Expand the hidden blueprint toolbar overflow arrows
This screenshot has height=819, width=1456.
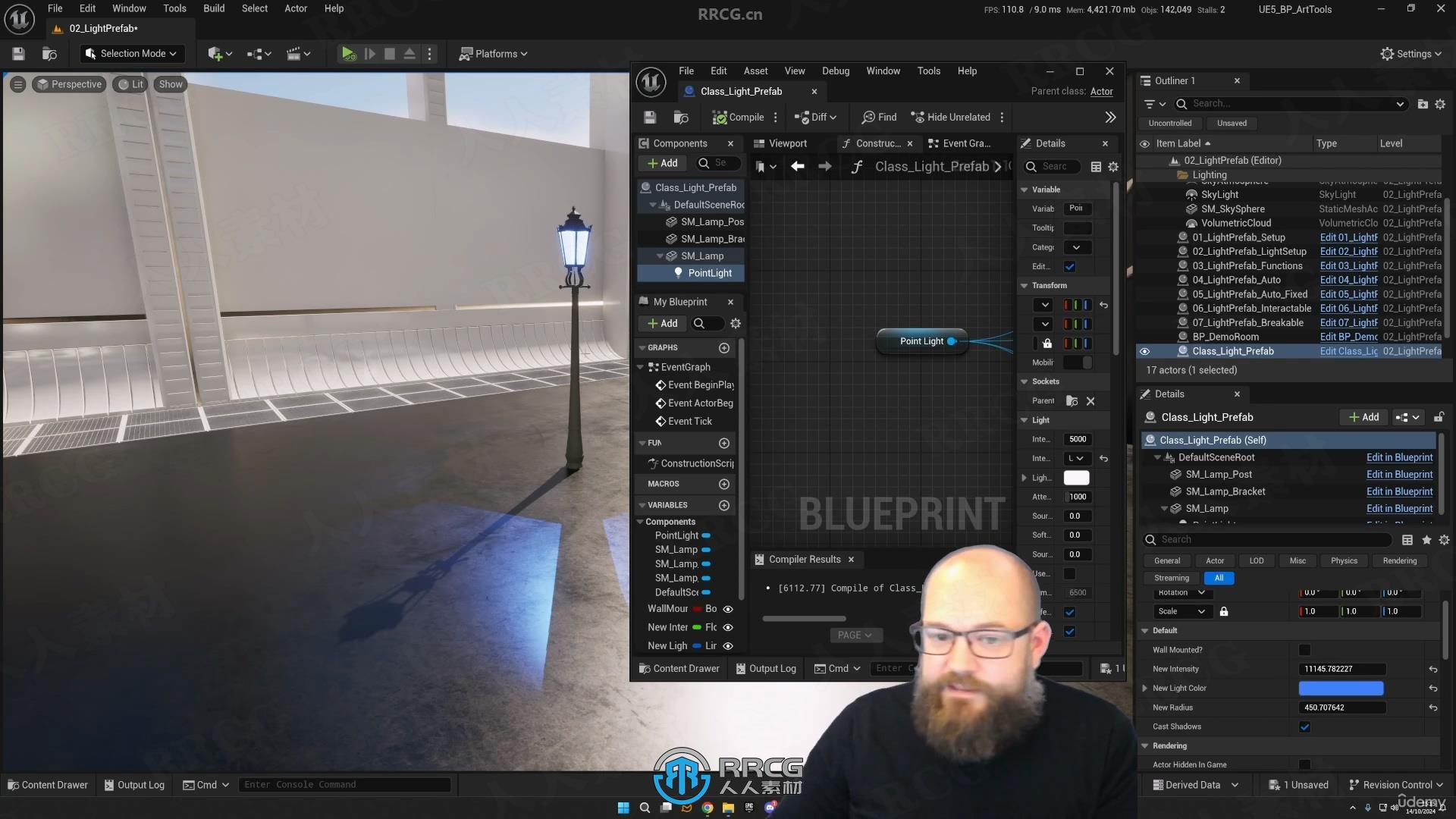[x=1110, y=117]
